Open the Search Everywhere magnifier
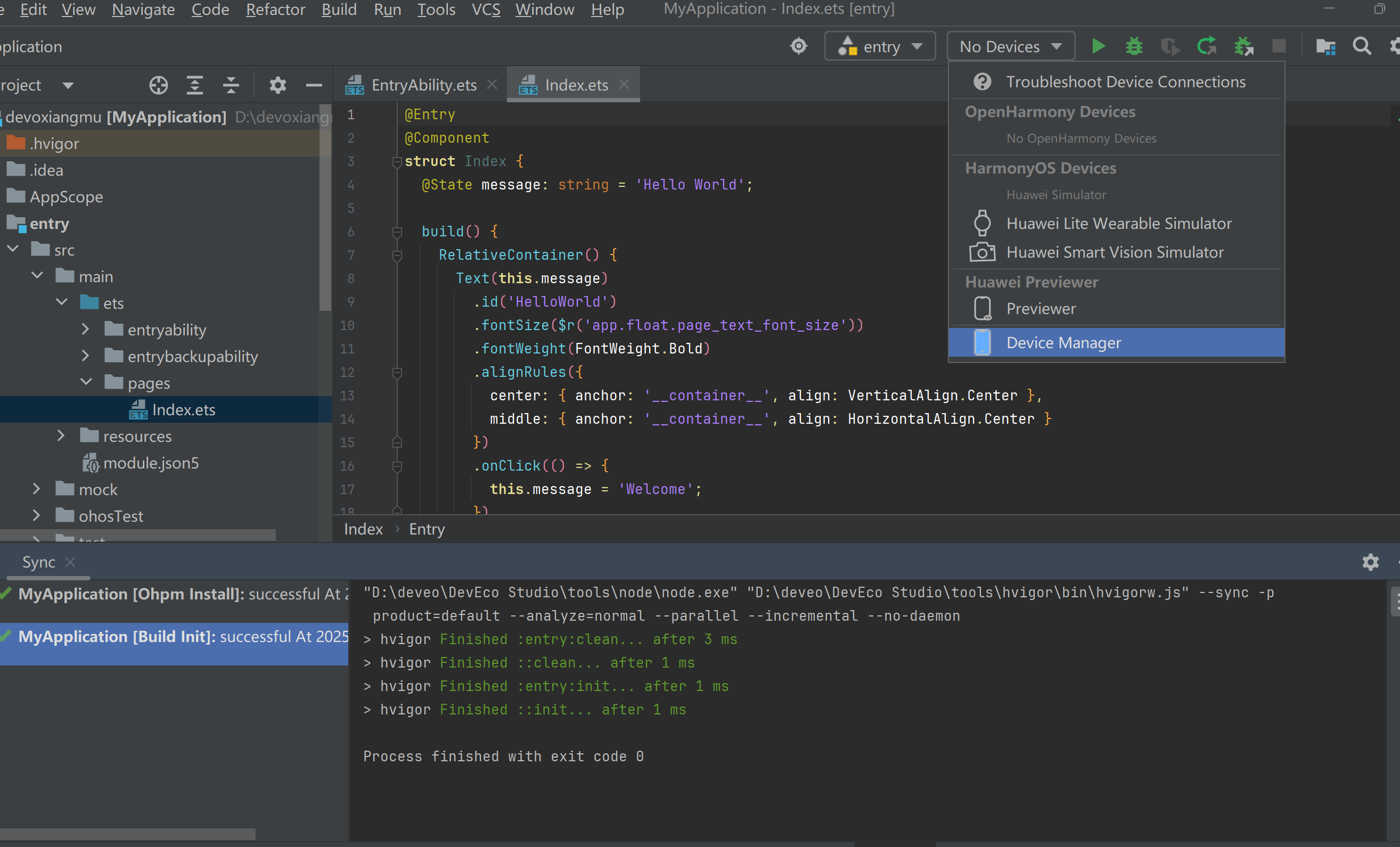This screenshot has height=847, width=1400. (1361, 46)
